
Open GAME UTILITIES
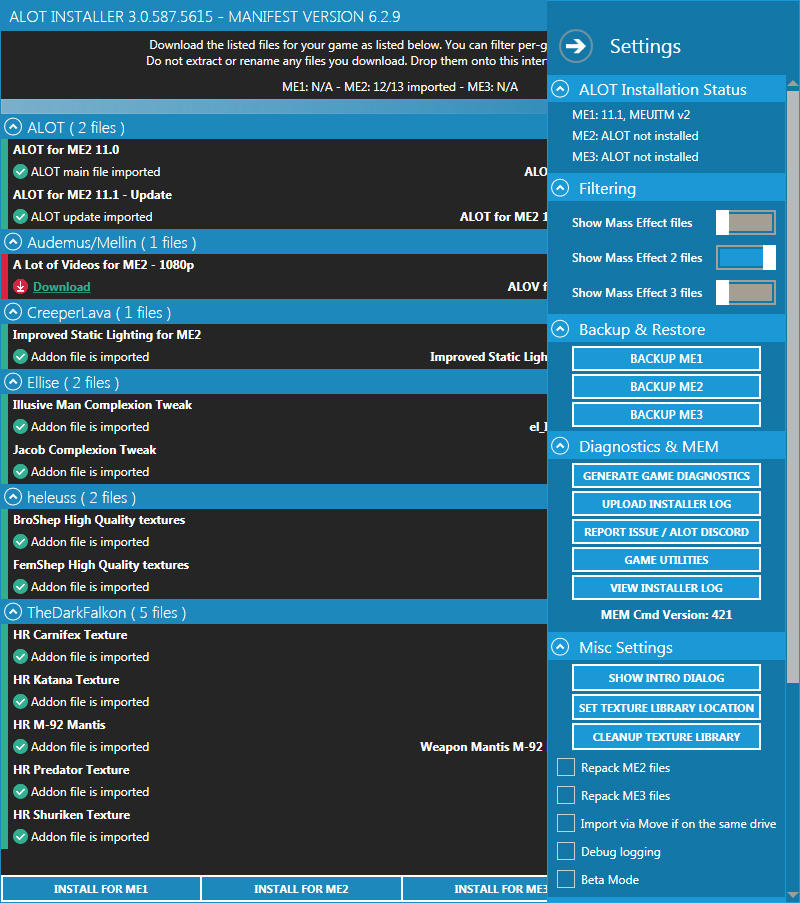pyautogui.click(x=666, y=560)
